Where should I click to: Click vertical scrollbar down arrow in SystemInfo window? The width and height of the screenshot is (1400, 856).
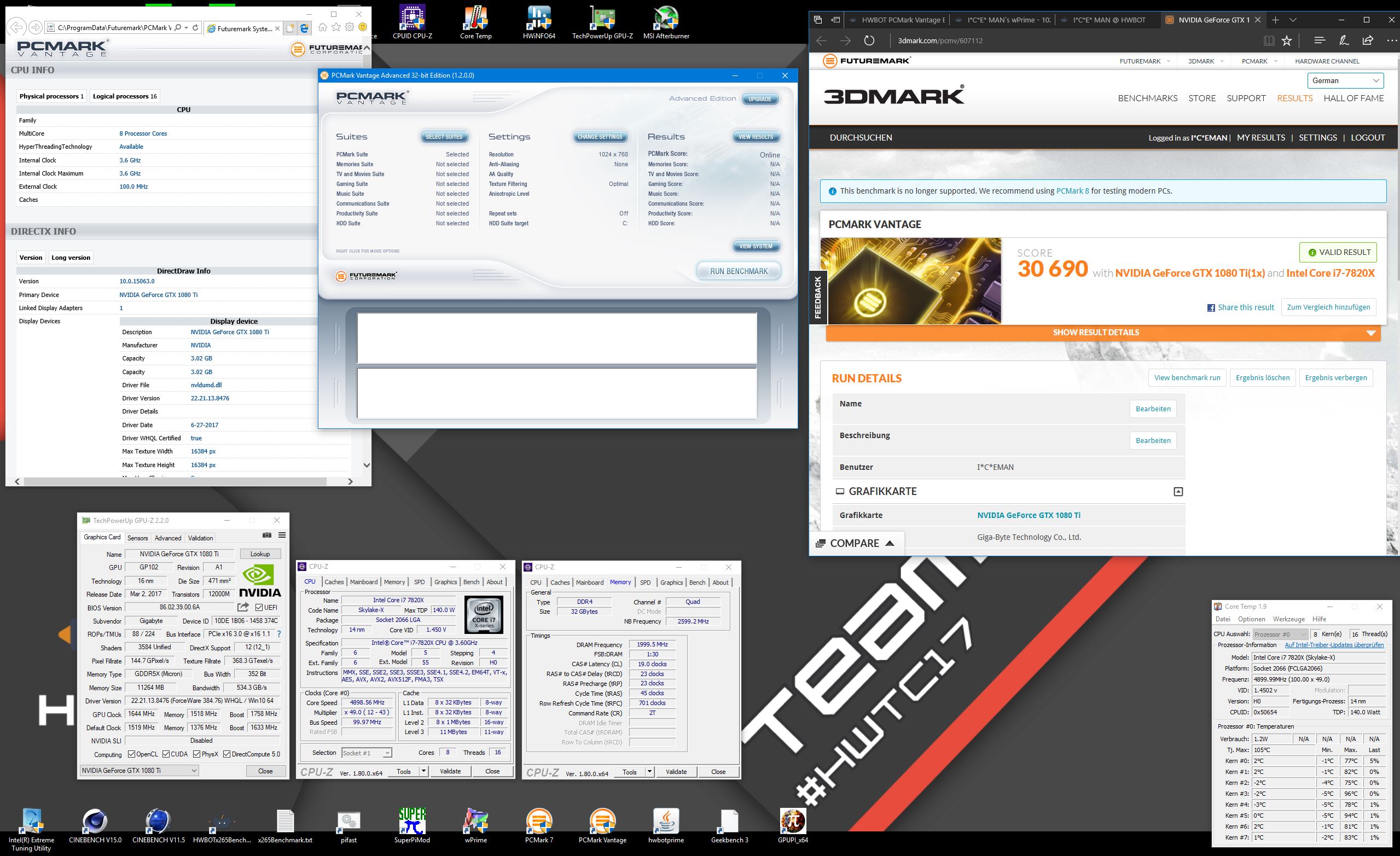[367, 464]
